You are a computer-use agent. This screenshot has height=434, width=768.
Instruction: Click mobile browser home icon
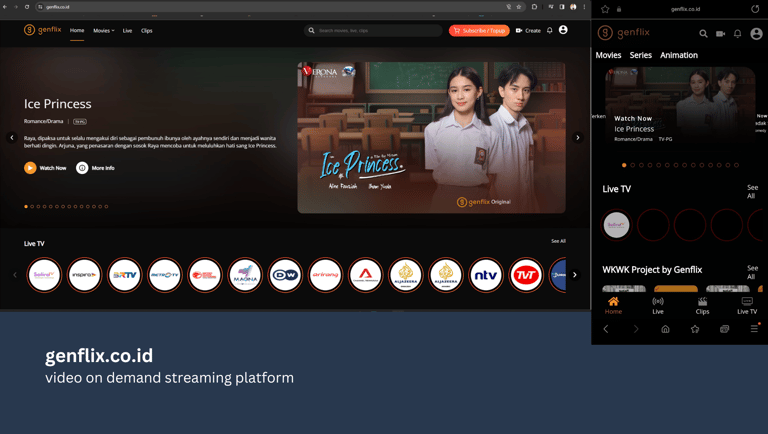click(665, 329)
